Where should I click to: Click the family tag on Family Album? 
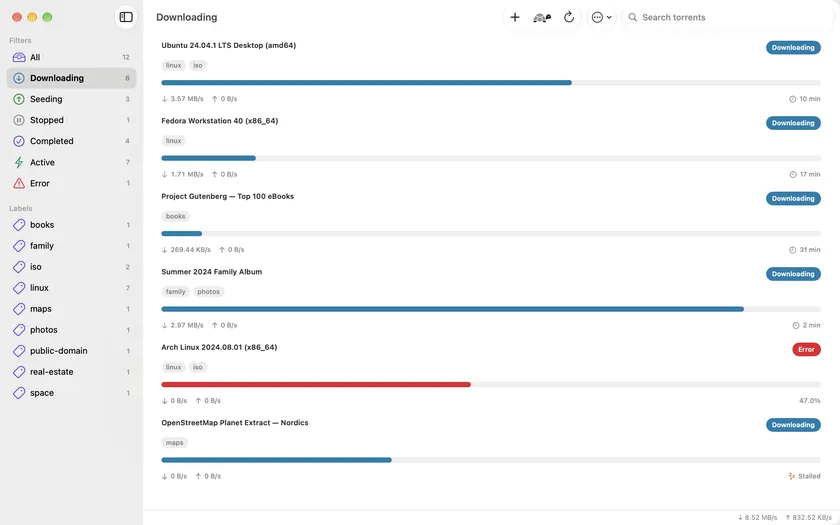coord(175,292)
